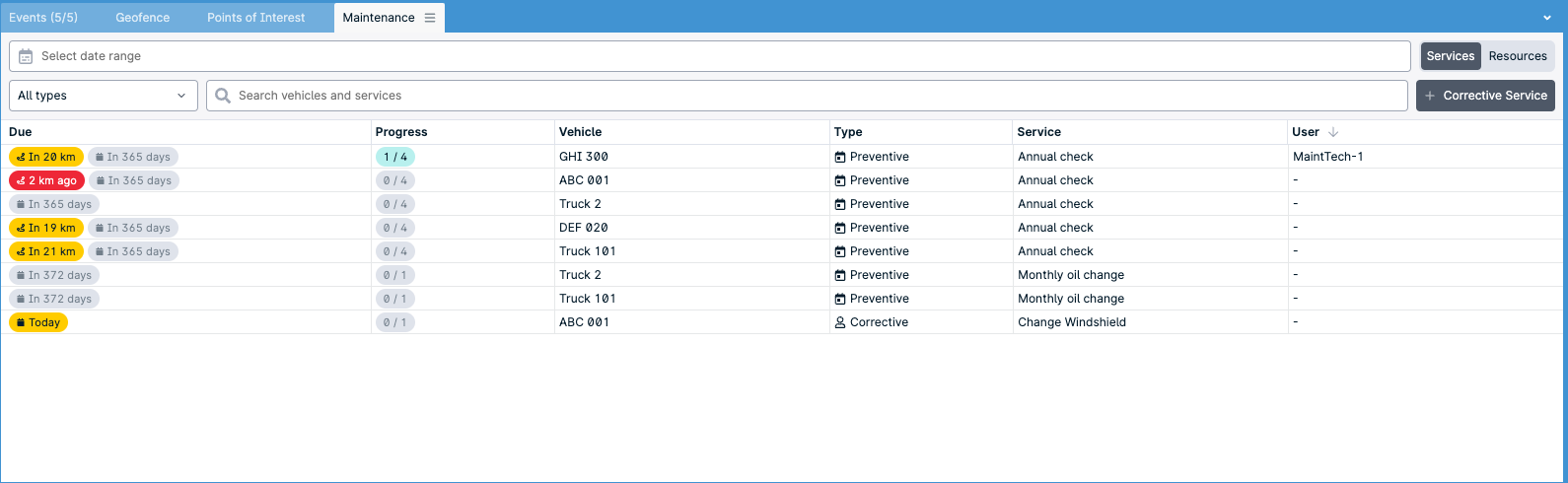This screenshot has width=1568, height=483.
Task: Click the '1 / 4' progress badge
Action: pos(395,157)
